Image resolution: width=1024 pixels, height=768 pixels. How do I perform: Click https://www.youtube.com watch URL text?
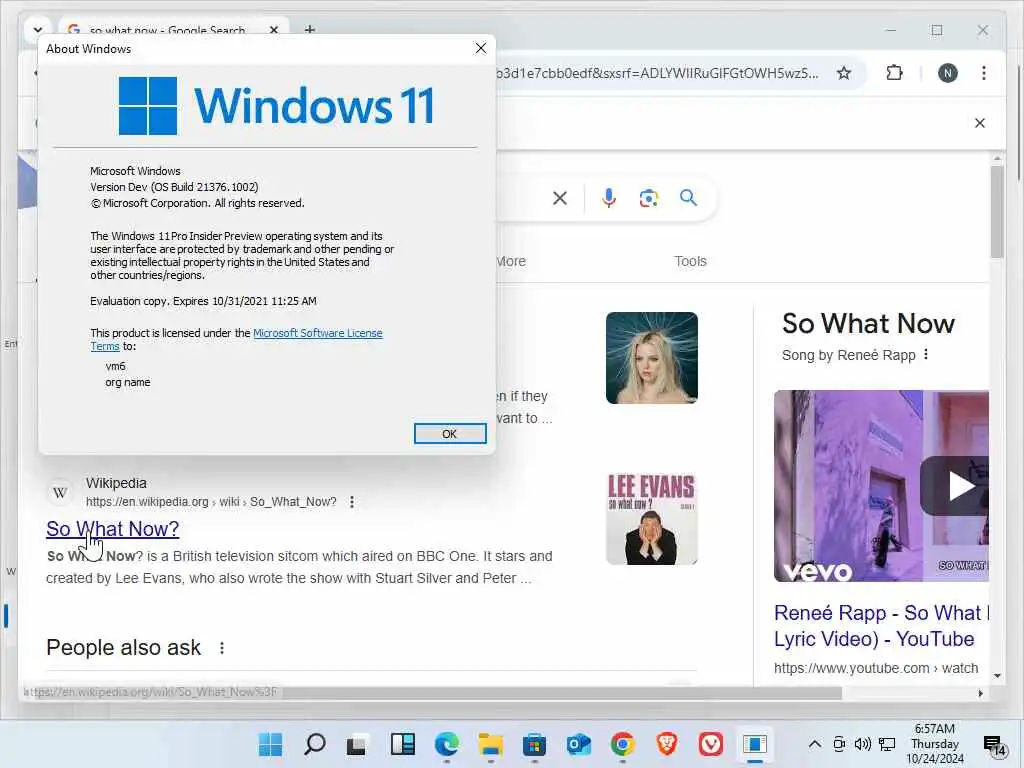(876, 668)
